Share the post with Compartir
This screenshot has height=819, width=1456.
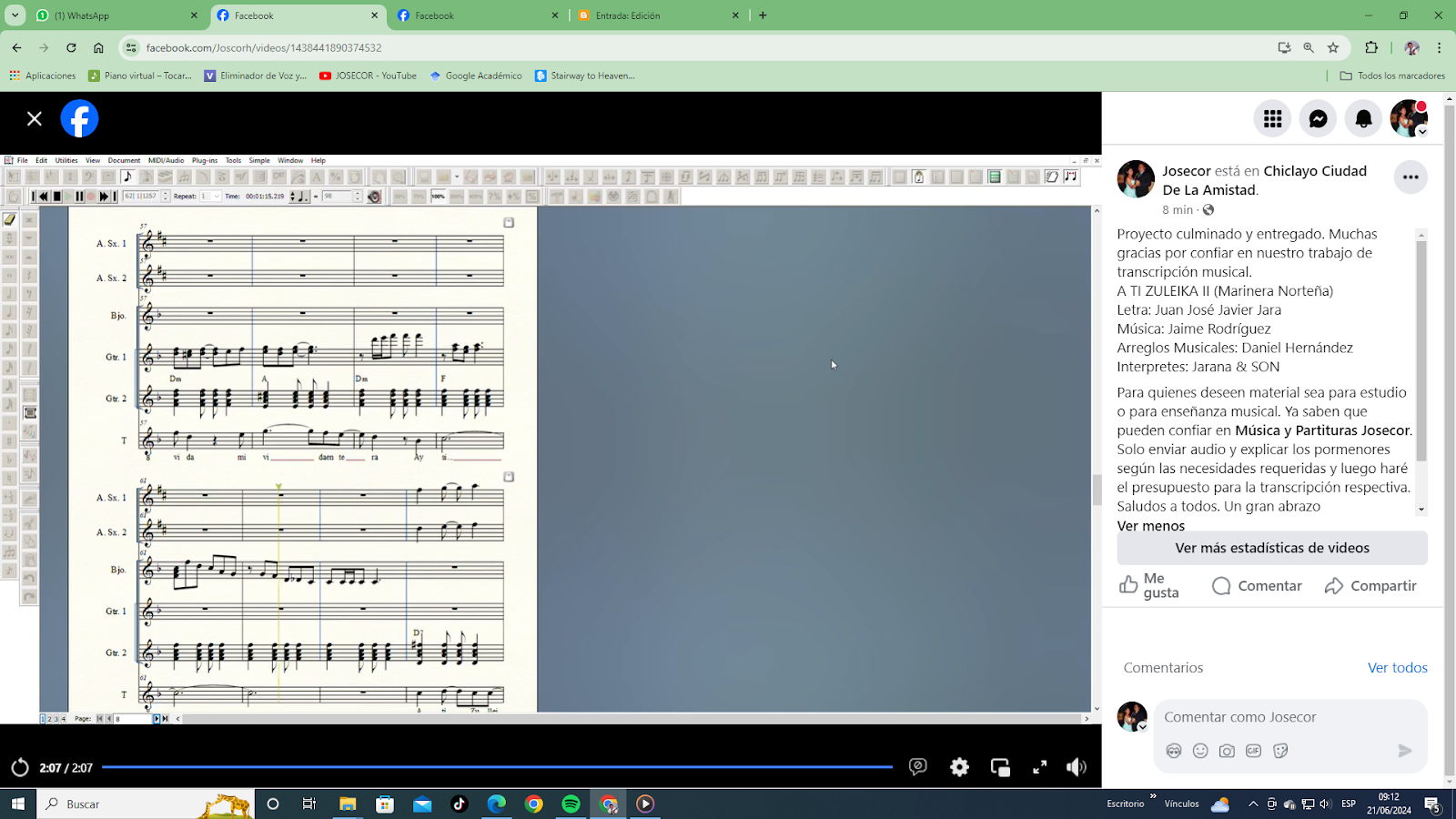(1370, 586)
